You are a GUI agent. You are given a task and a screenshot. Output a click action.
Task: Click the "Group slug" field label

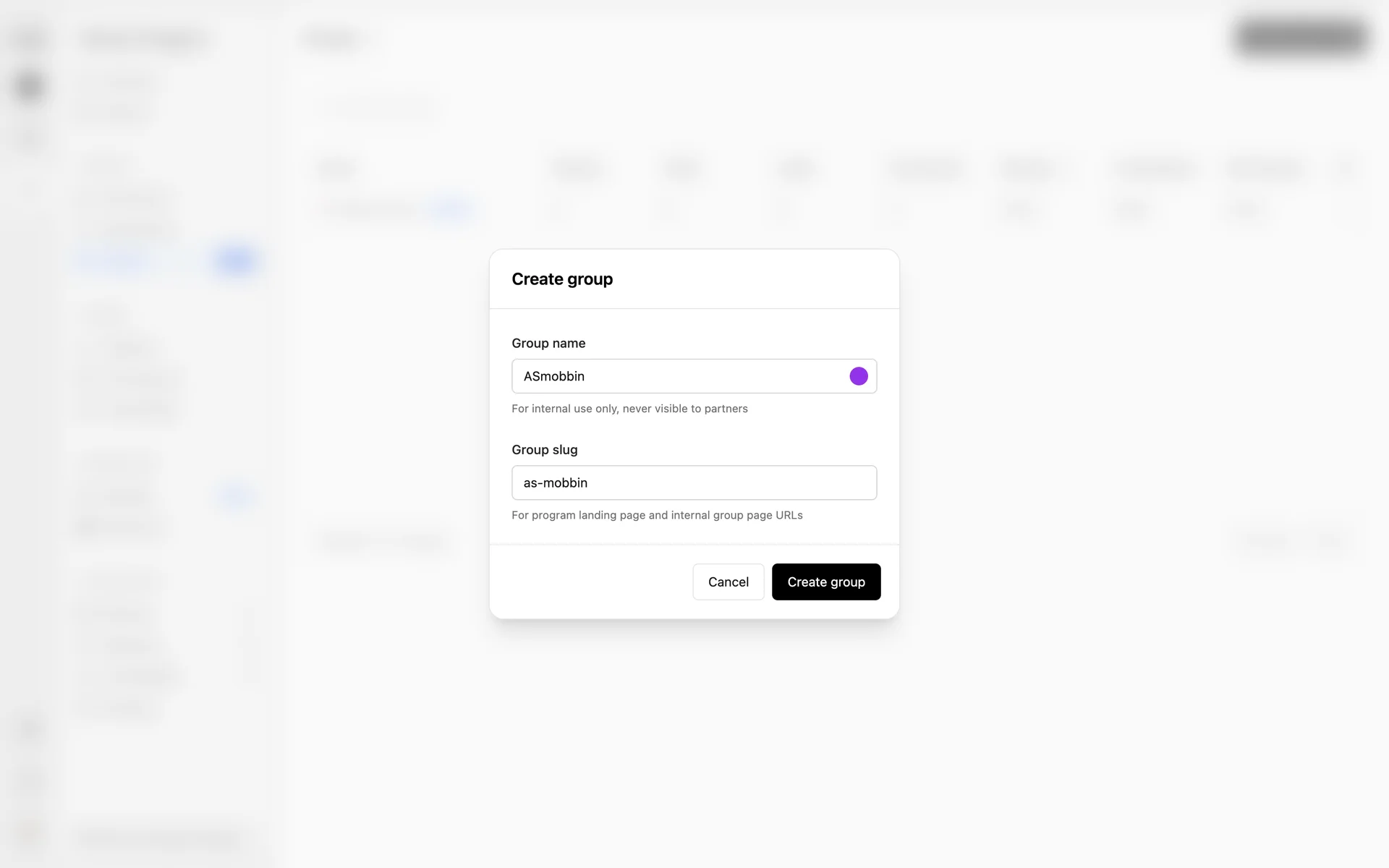point(544,449)
